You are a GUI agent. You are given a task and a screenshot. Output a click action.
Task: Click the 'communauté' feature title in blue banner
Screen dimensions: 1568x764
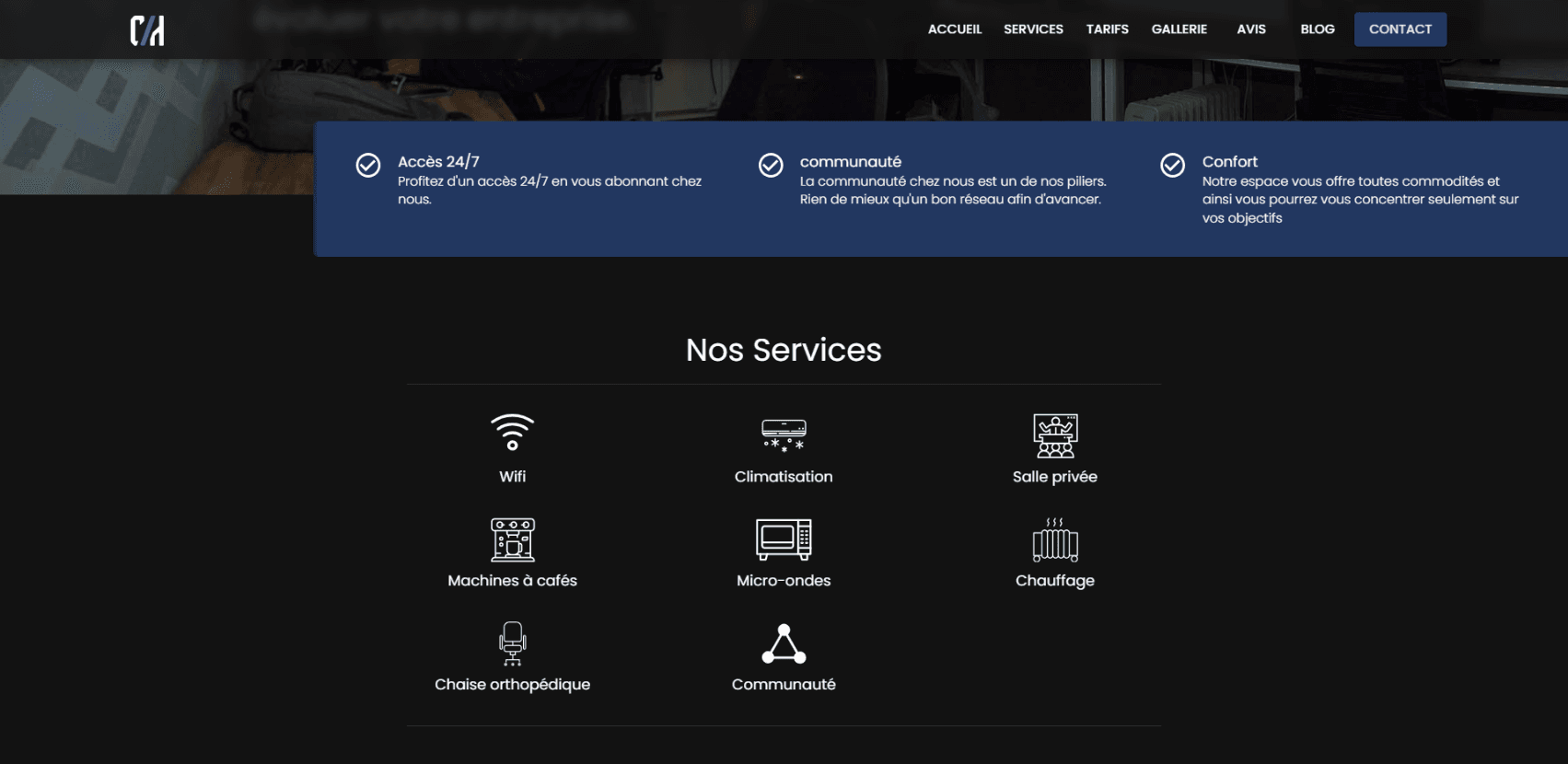(x=851, y=161)
